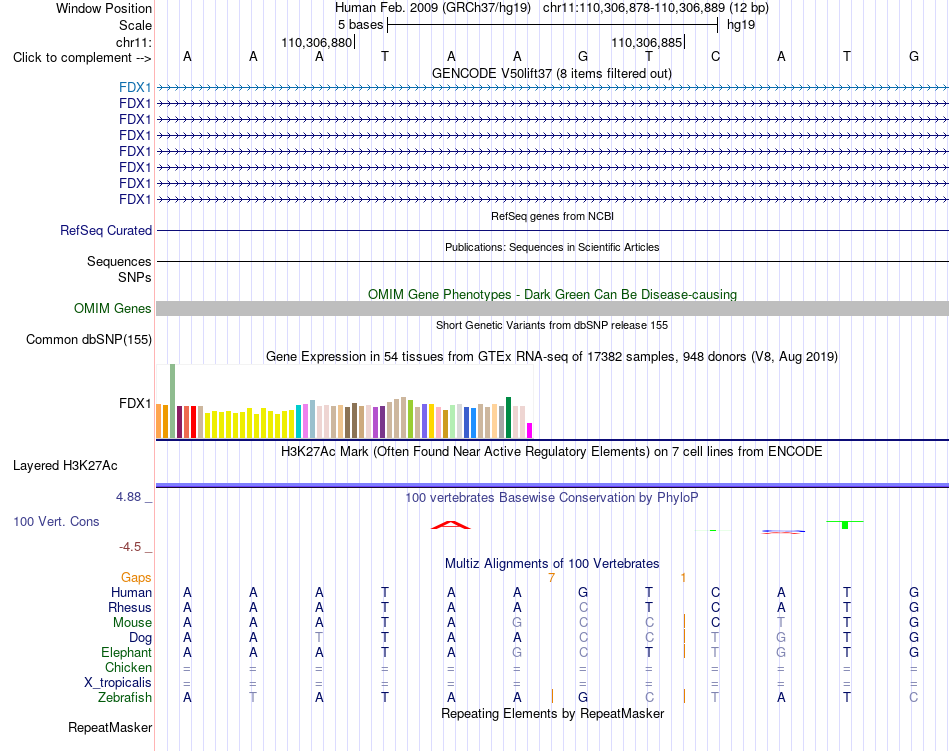Screen dimensions: 950x751
Task: Click the coordinate label 110,306,885
Action: click(x=646, y=42)
